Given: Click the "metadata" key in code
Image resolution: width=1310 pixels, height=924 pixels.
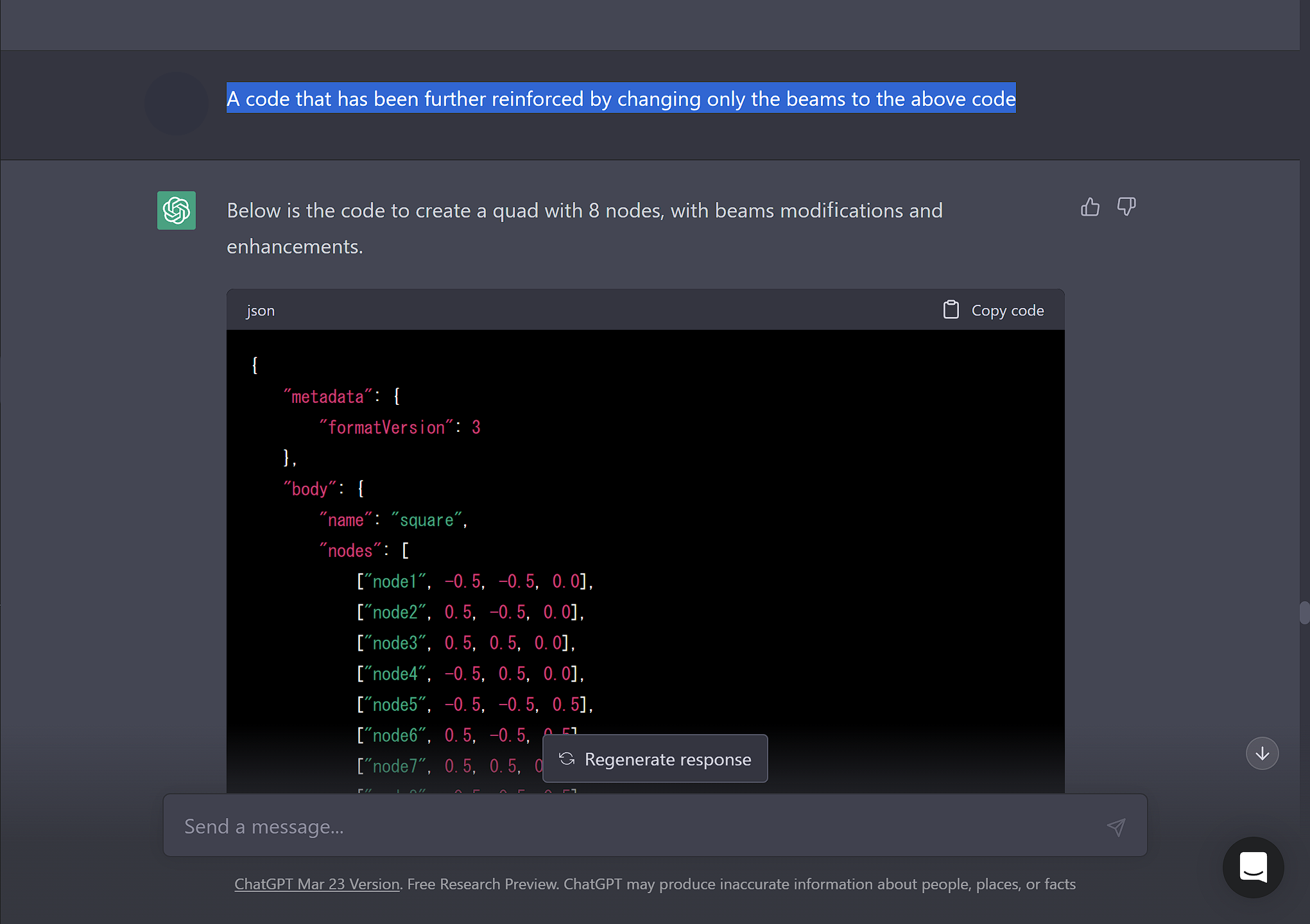Looking at the screenshot, I should 328,397.
